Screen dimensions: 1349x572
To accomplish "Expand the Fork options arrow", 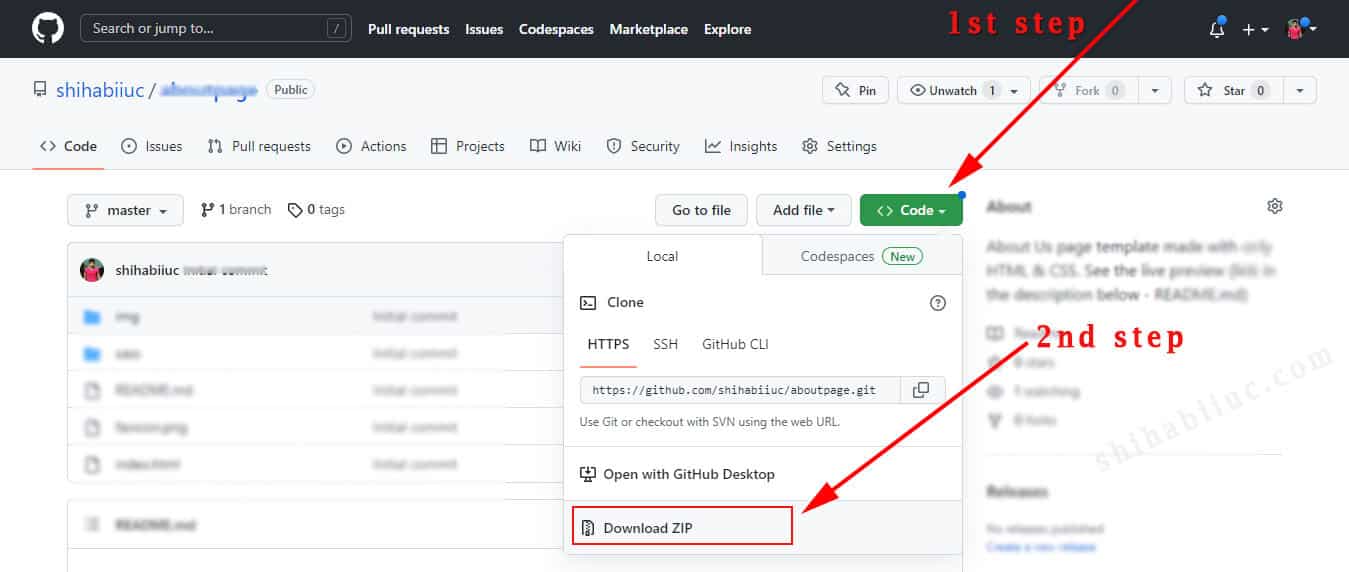I will [x=1155, y=90].
